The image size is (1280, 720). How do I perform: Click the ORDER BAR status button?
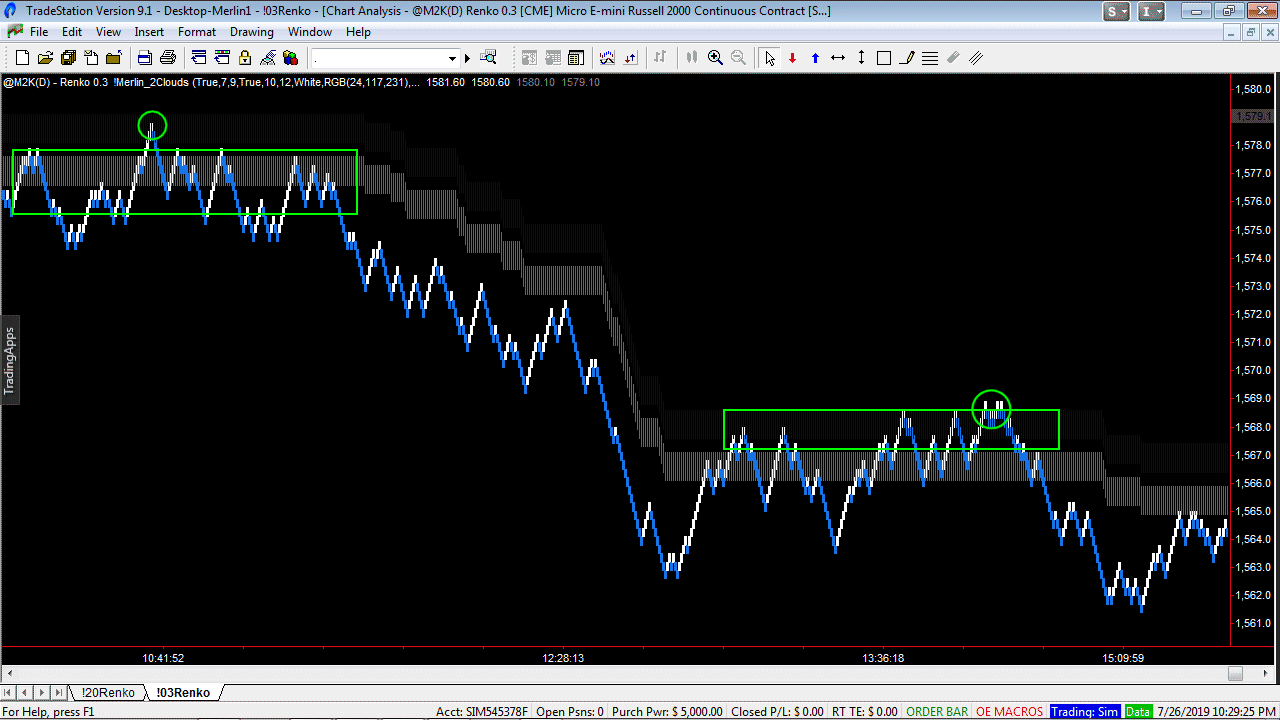pyautogui.click(x=937, y=712)
